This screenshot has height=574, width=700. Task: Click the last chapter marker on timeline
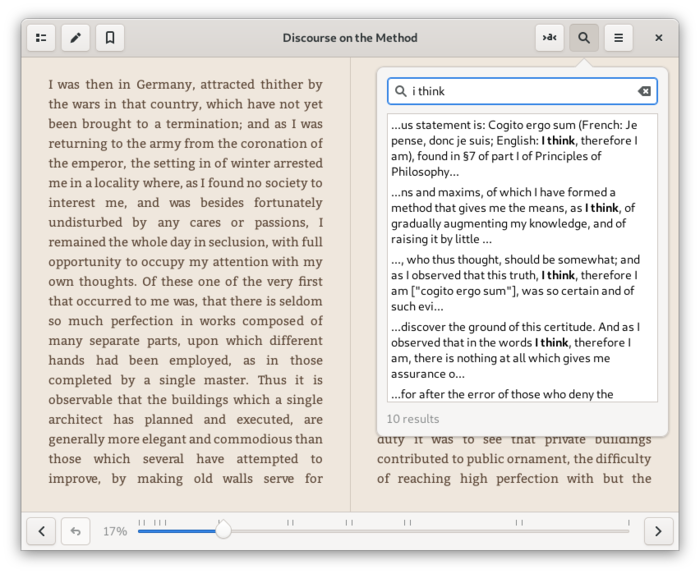click(628, 522)
